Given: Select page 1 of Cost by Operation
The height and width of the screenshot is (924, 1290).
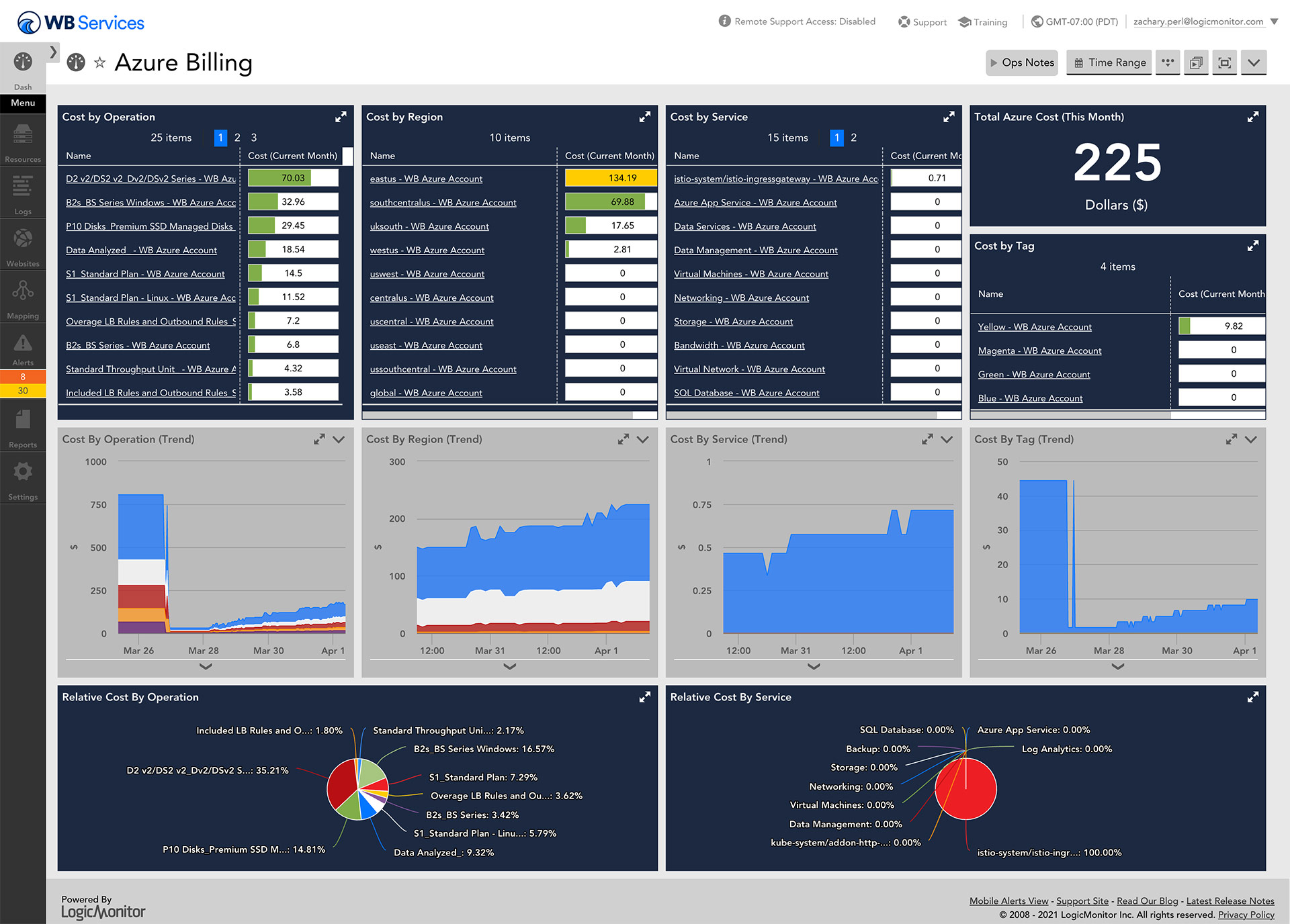Looking at the screenshot, I should [220, 138].
